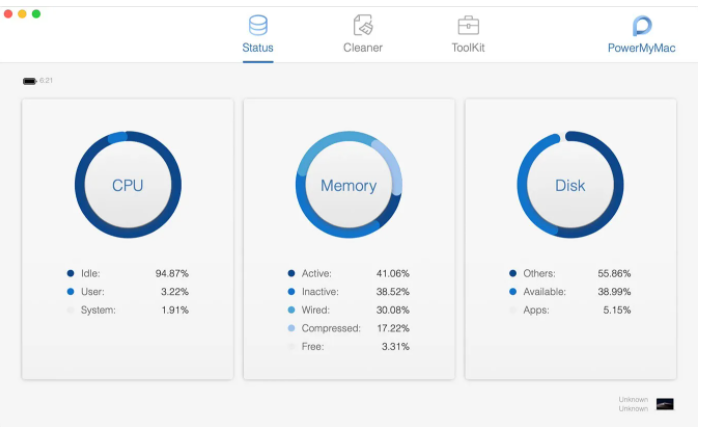The image size is (703, 430).
Task: Click the Mac device thumbnail image
Action: click(x=665, y=404)
